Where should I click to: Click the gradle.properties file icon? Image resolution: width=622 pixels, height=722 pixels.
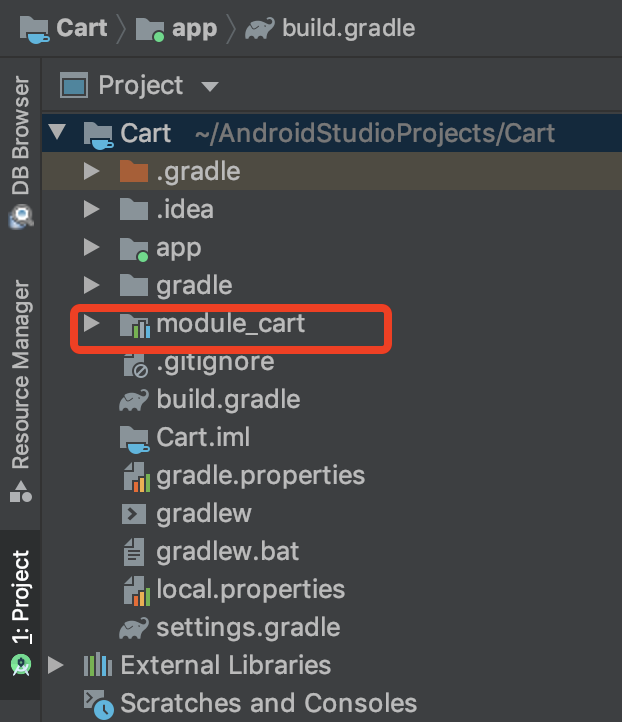[x=137, y=477]
